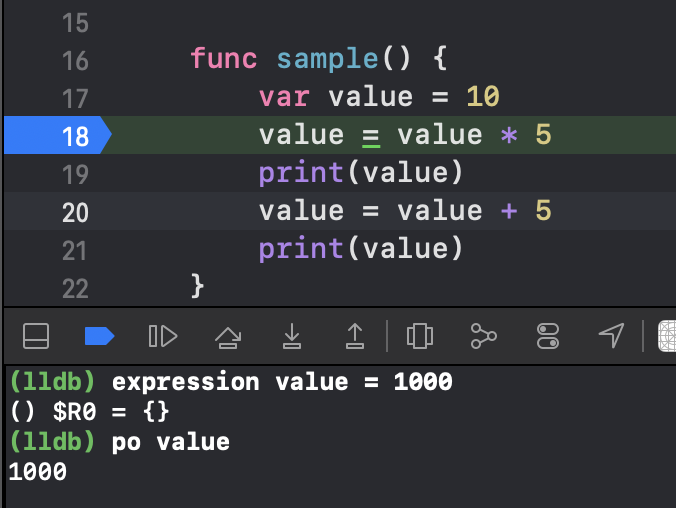This screenshot has height=508, width=676.
Task: Click line number 17 in the gutter
Action: [x=75, y=99]
